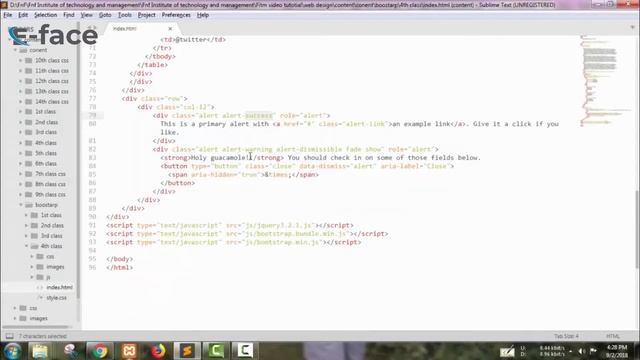This screenshot has height=360, width=640.
Task: Collapse the boostarp folder arrow
Action: [21, 205]
